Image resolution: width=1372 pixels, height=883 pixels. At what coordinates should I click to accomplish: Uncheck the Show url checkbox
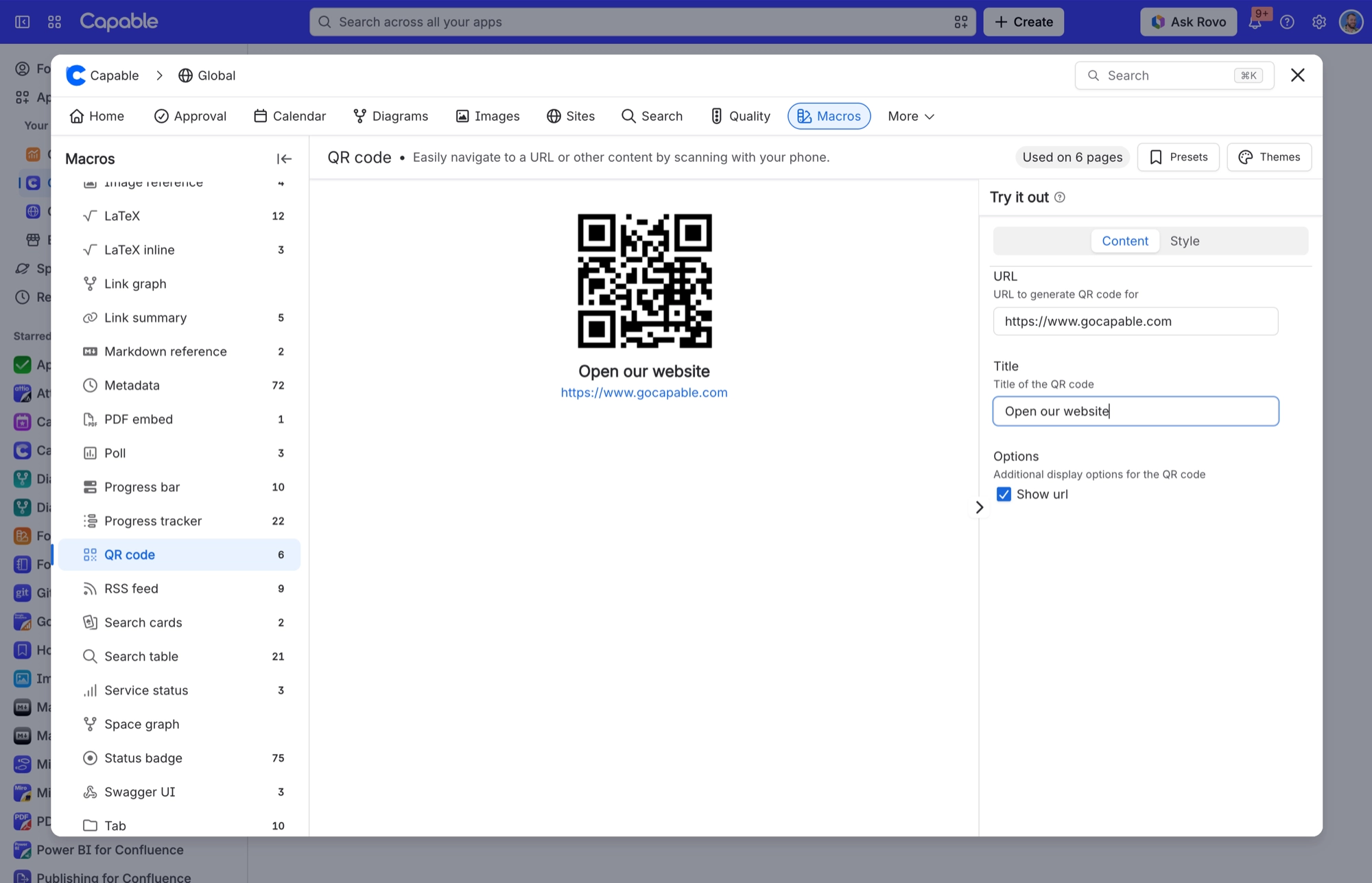click(1004, 495)
